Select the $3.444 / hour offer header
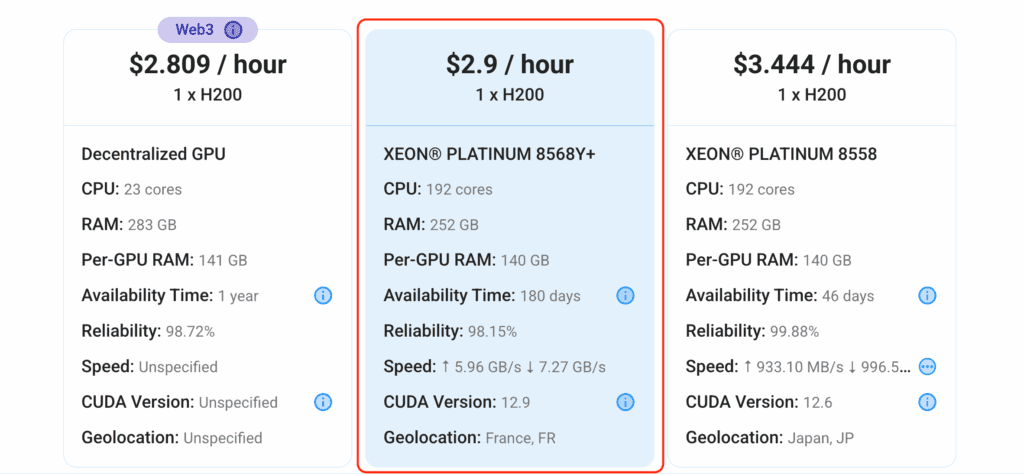Image resolution: width=1024 pixels, height=474 pixels. click(811, 65)
